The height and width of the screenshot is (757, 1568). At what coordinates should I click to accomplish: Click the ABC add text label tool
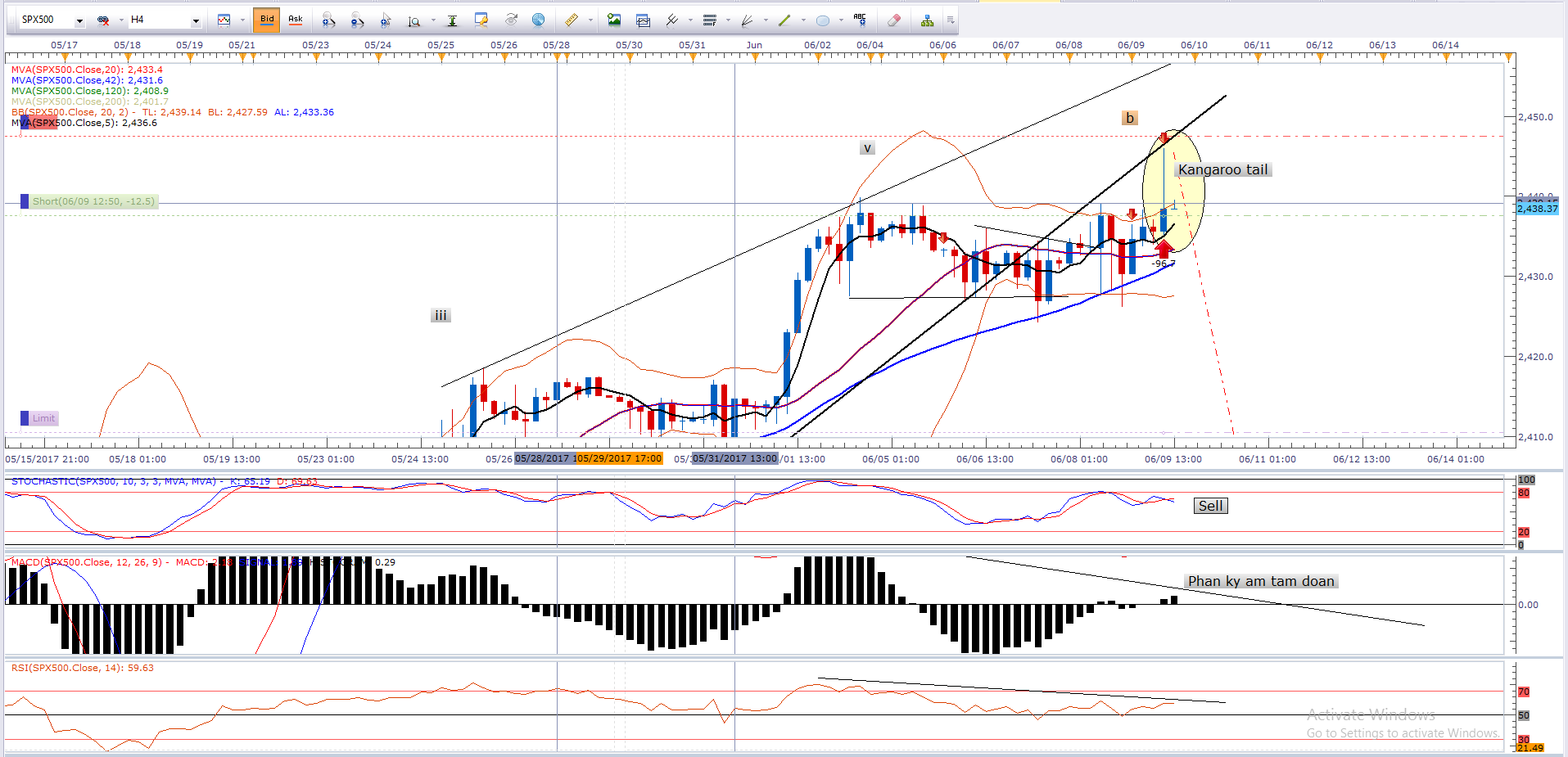click(x=860, y=20)
